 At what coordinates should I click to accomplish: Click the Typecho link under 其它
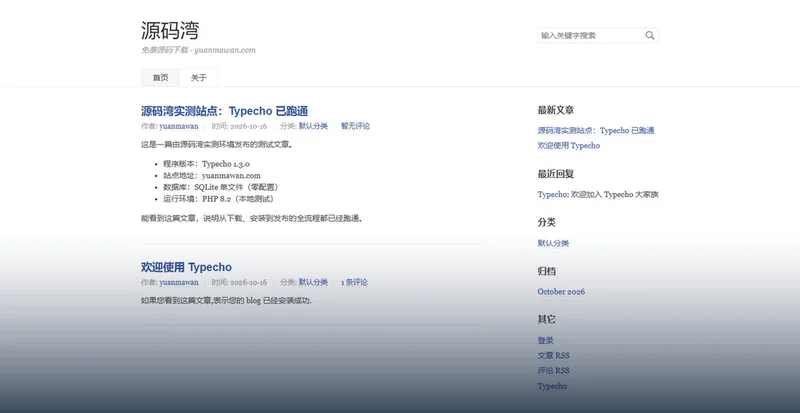pyautogui.click(x=552, y=386)
